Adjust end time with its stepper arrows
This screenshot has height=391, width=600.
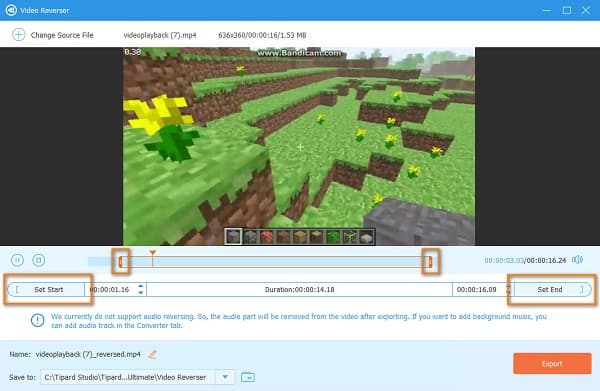(509, 290)
